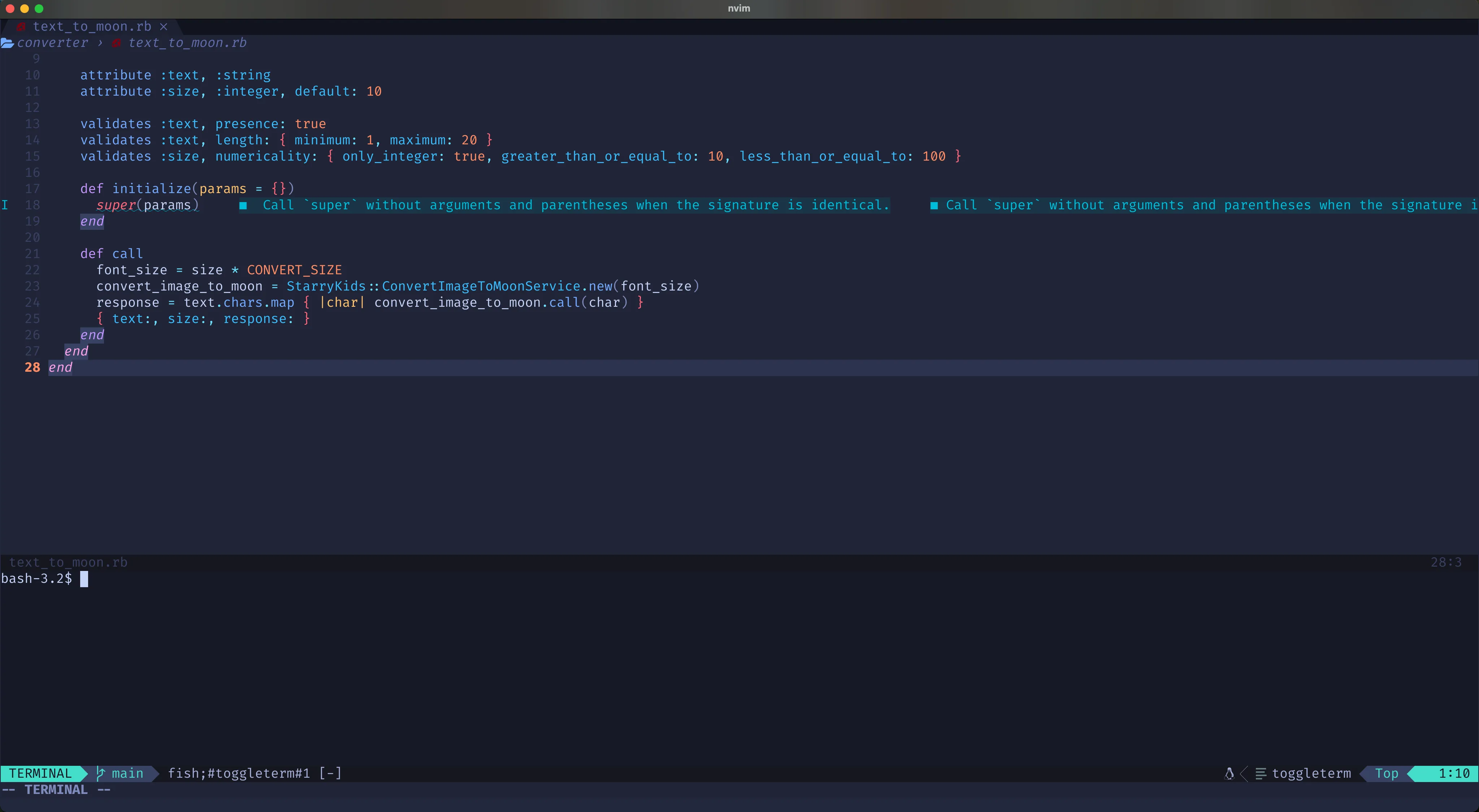
Task: Click the folder icon beside converter breadcrumb
Action: tap(7, 43)
